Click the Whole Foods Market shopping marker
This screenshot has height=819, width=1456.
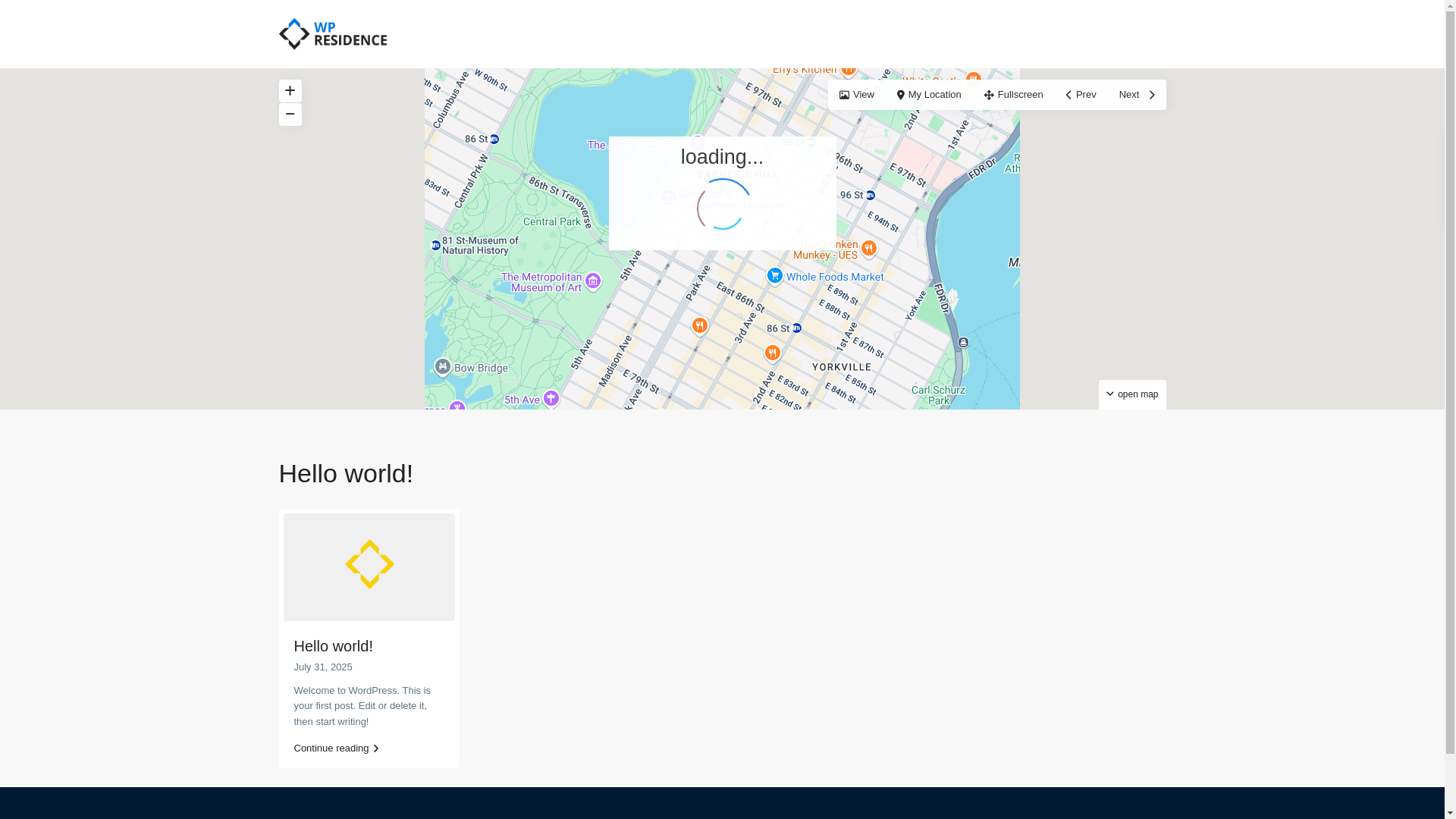click(x=774, y=276)
